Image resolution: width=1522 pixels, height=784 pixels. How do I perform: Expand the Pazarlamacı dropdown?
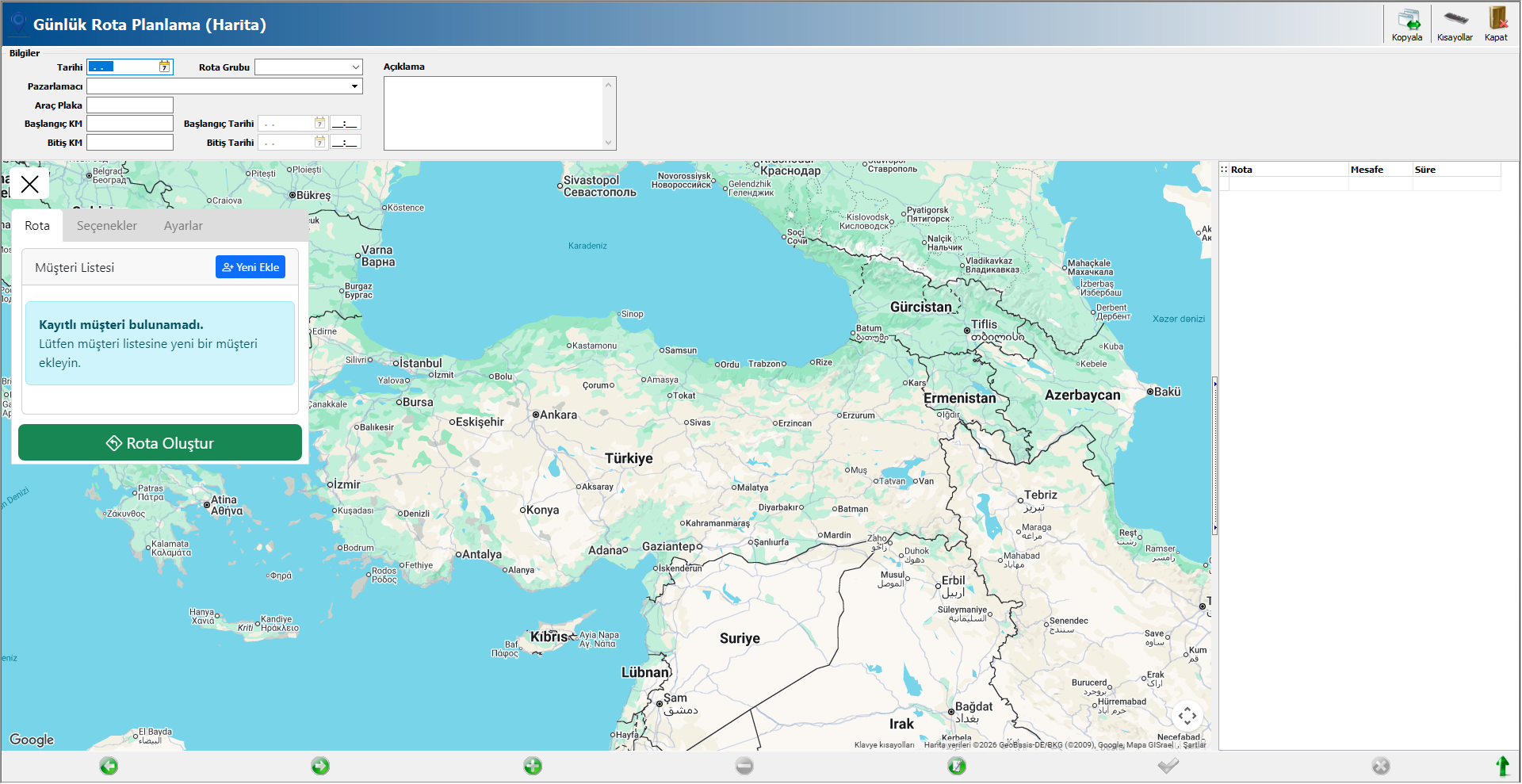coord(354,86)
